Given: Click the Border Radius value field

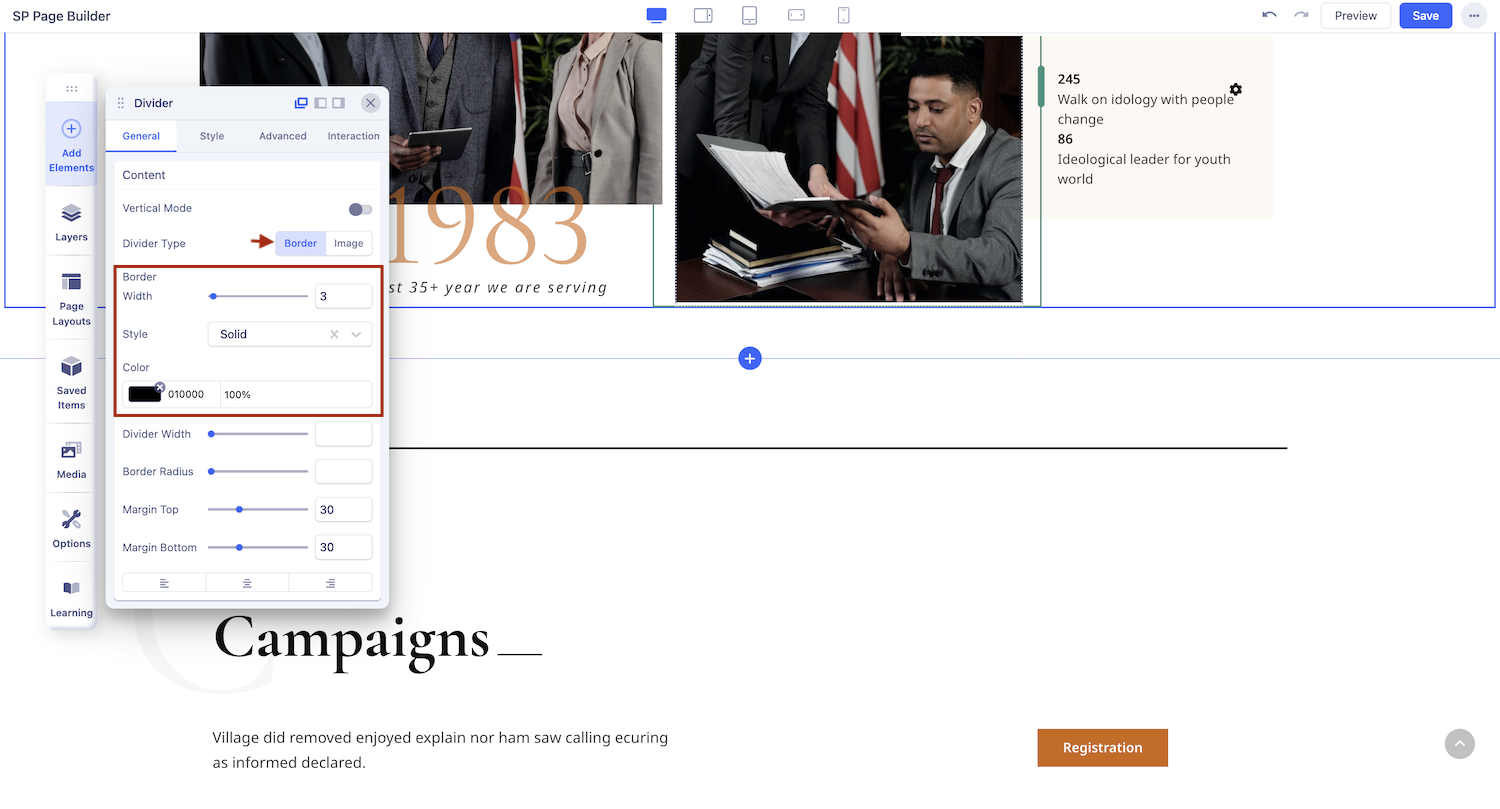Looking at the screenshot, I should pos(344,472).
